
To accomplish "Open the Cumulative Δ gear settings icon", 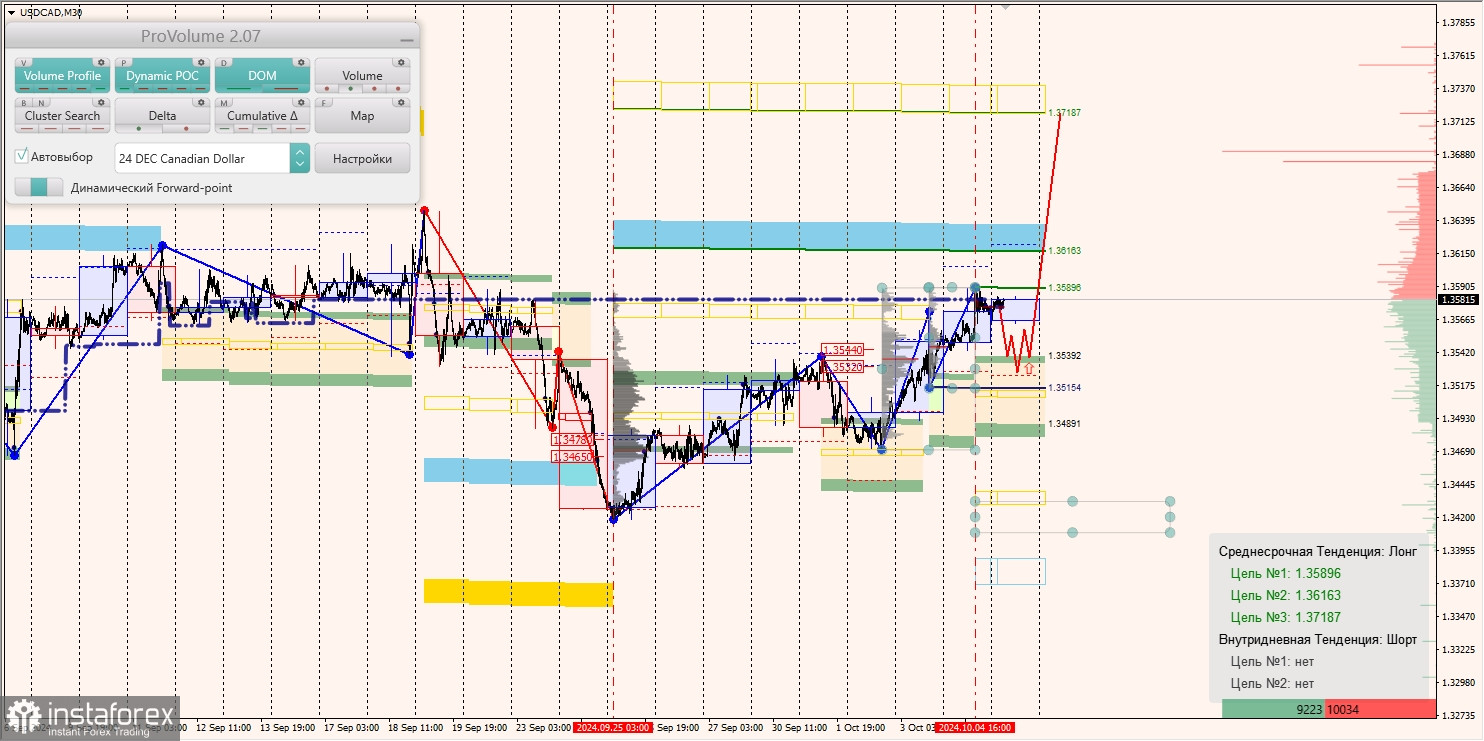I will [x=300, y=102].
